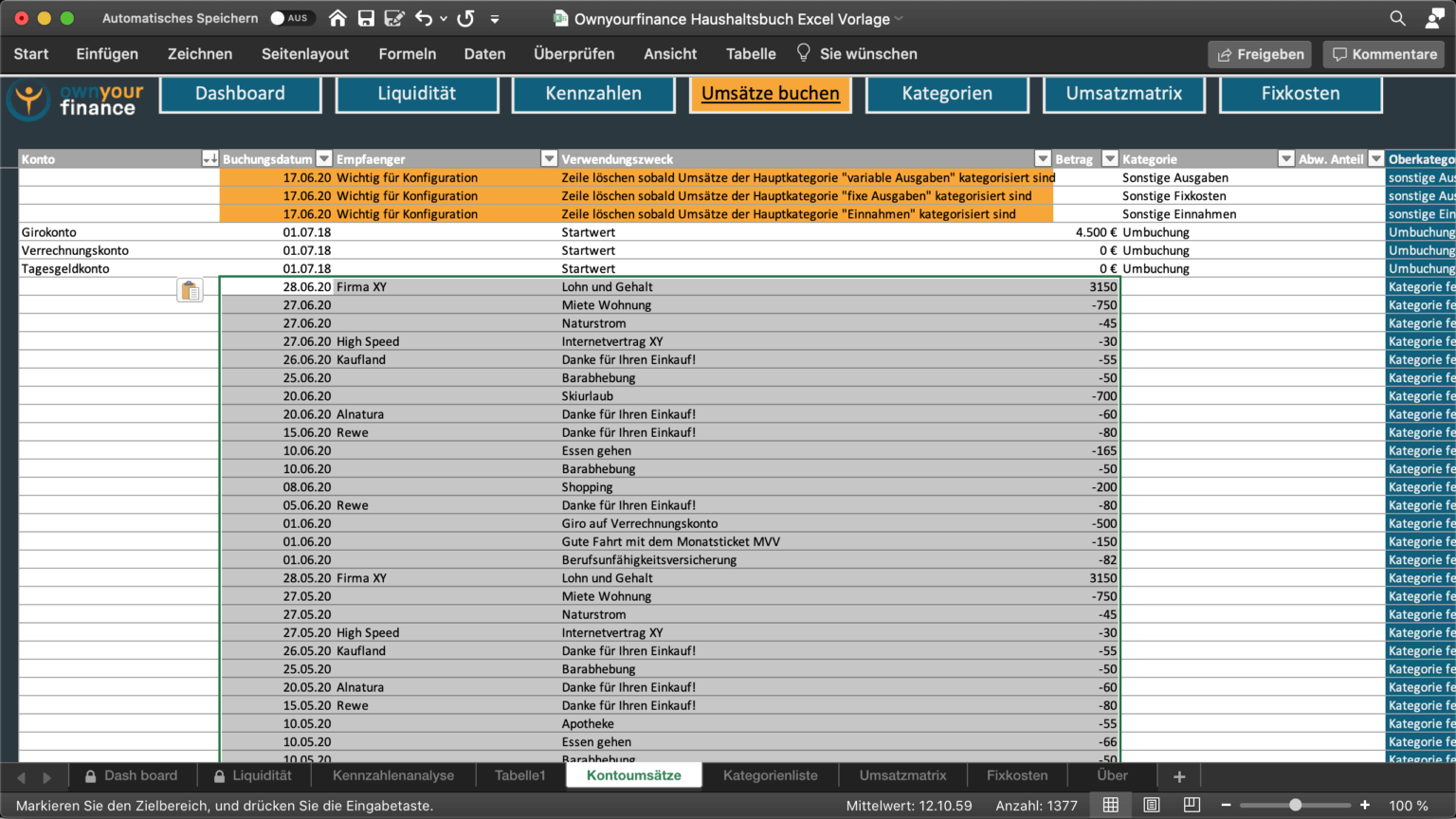
Task: Open the Home icon in title bar
Action: pos(337,18)
